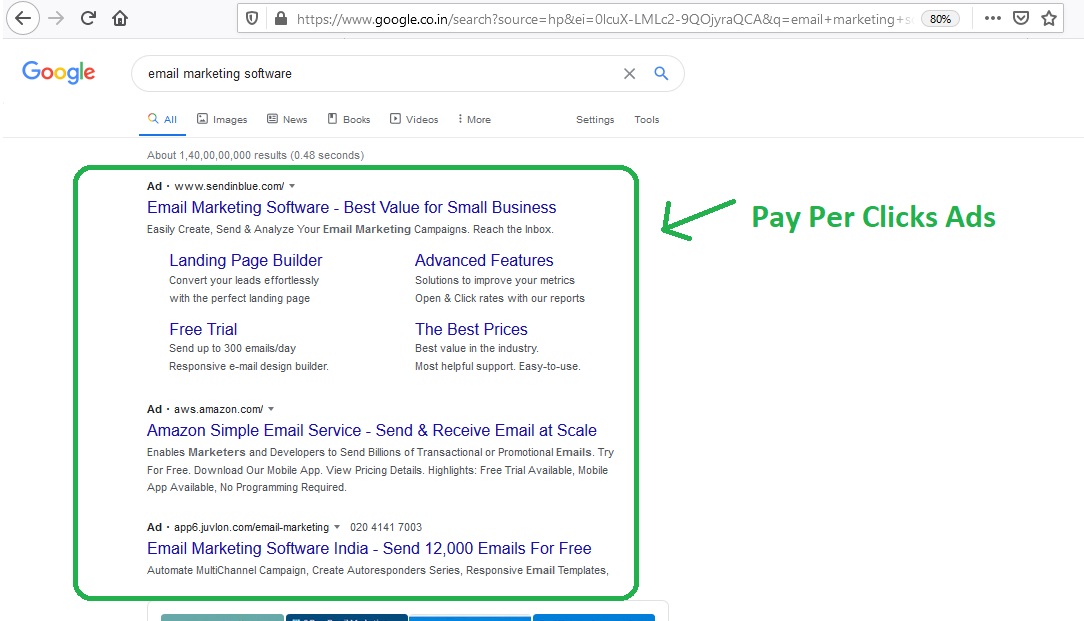Clear search query with X icon
This screenshot has width=1084, height=621.
click(629, 73)
